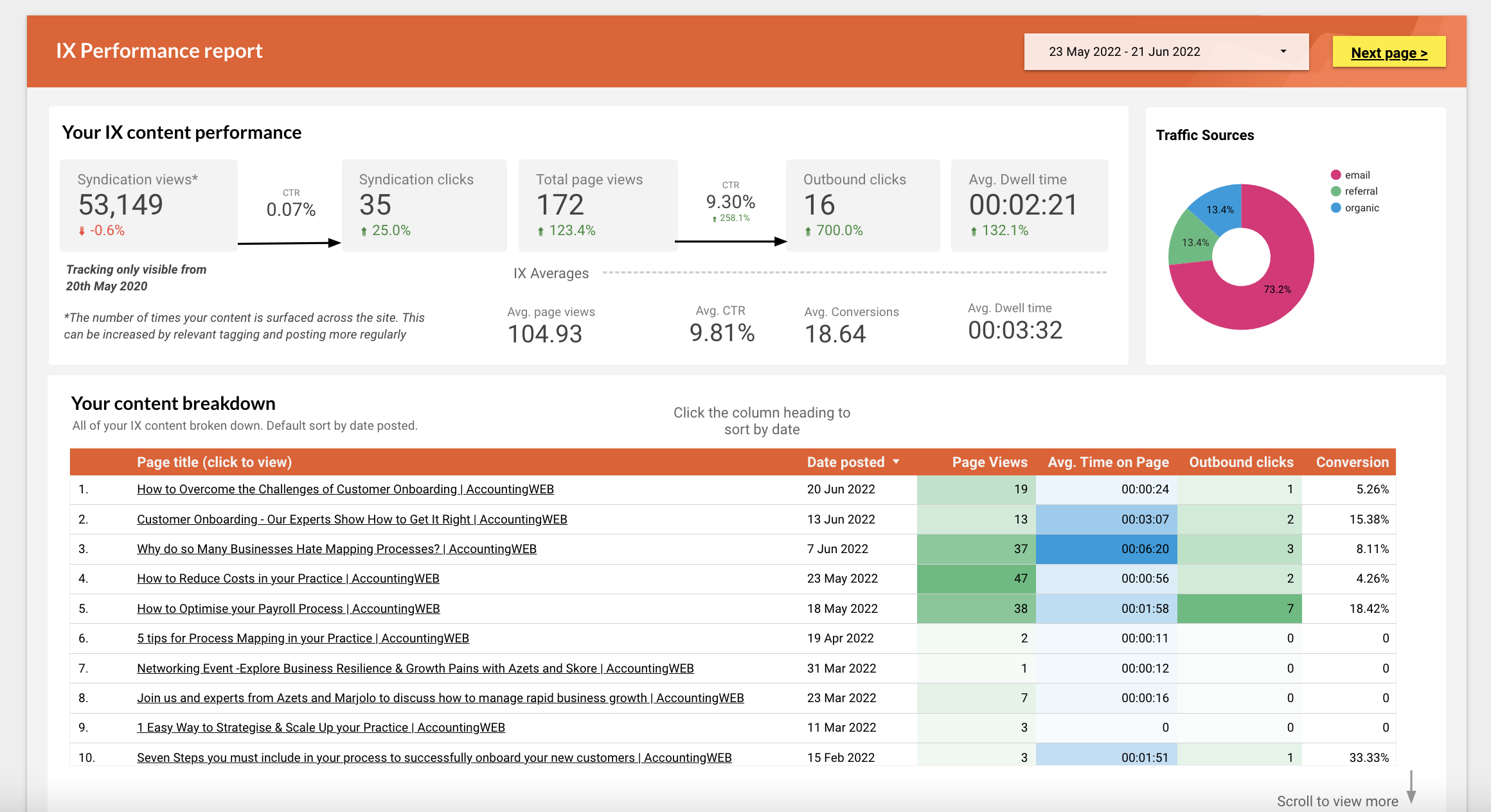
Task: Click the Outbound clicks column header
Action: [x=1240, y=462]
